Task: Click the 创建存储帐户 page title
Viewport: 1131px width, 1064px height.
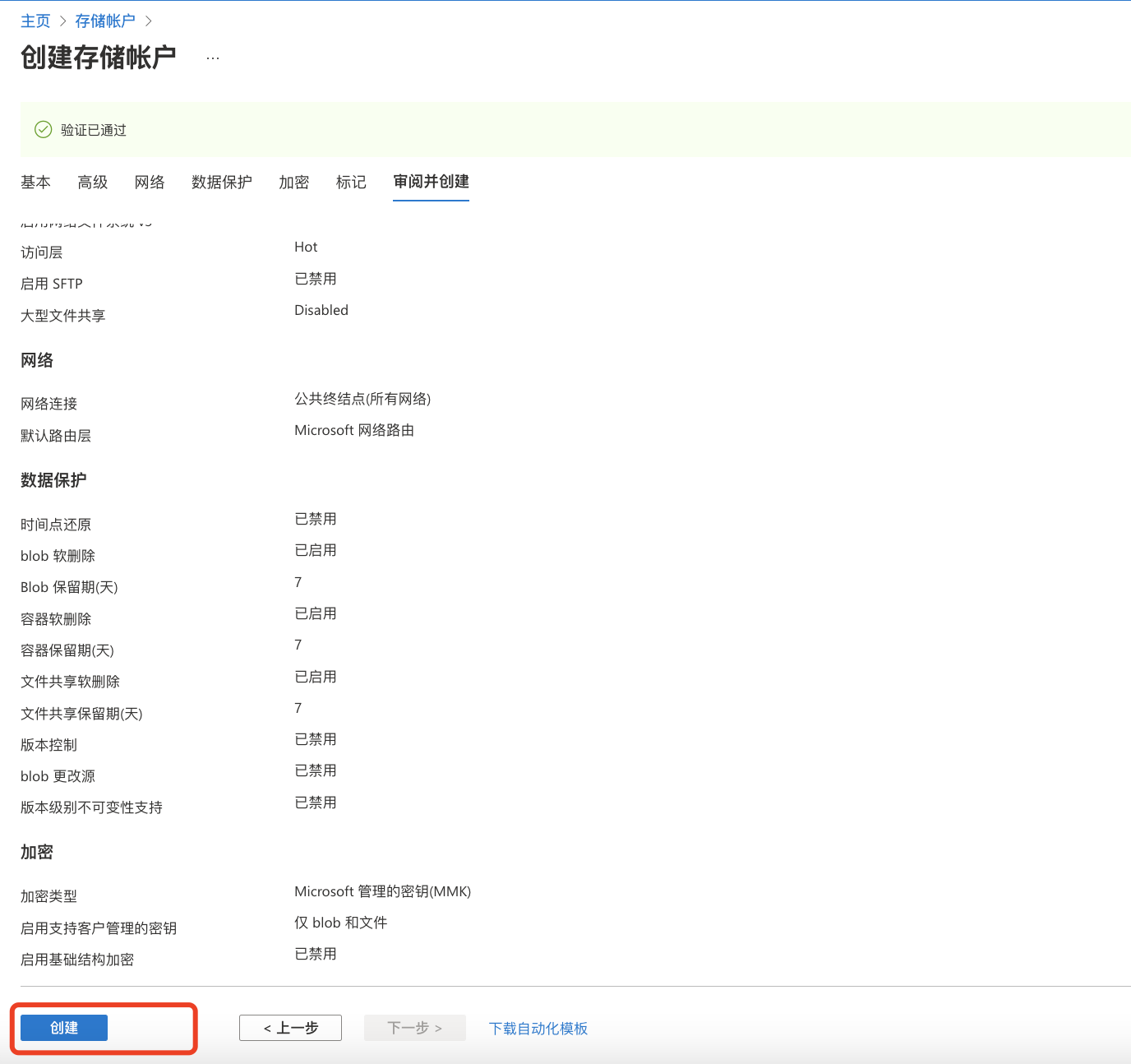Action: 99,58
